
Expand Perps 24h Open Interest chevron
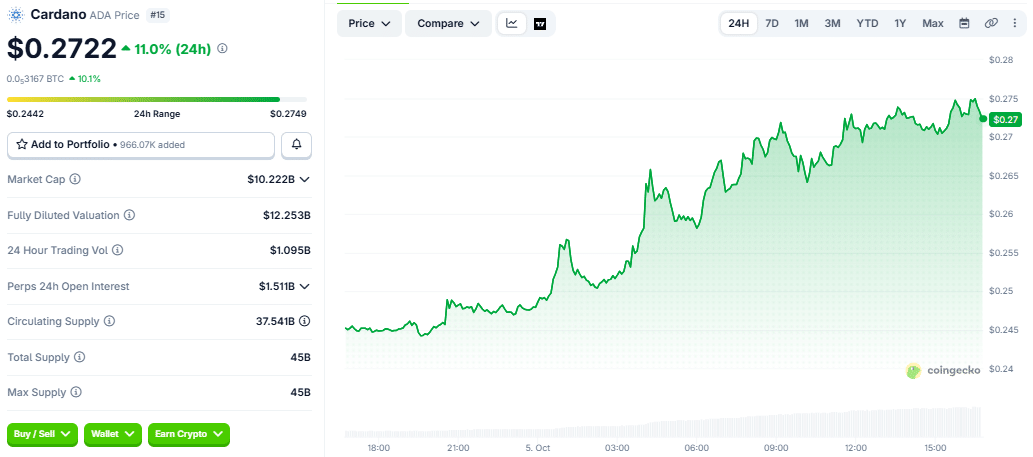(304, 286)
